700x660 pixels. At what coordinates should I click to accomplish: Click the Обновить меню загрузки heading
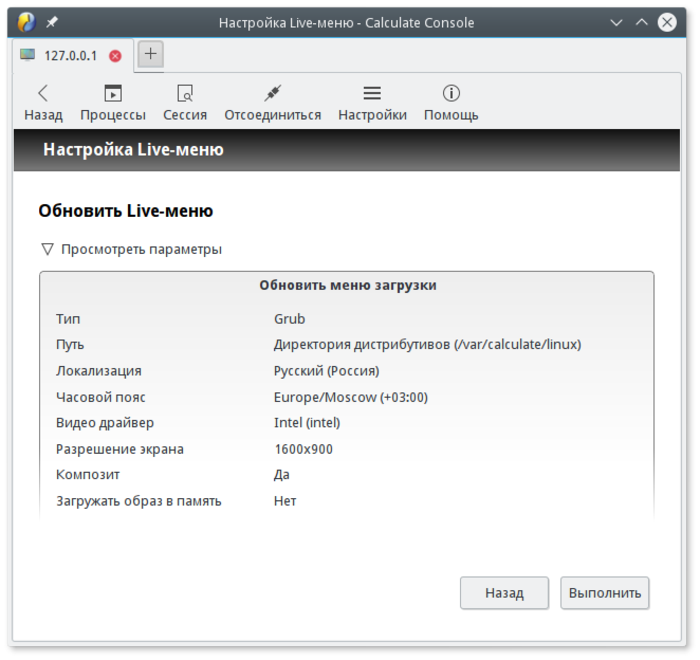(348, 285)
